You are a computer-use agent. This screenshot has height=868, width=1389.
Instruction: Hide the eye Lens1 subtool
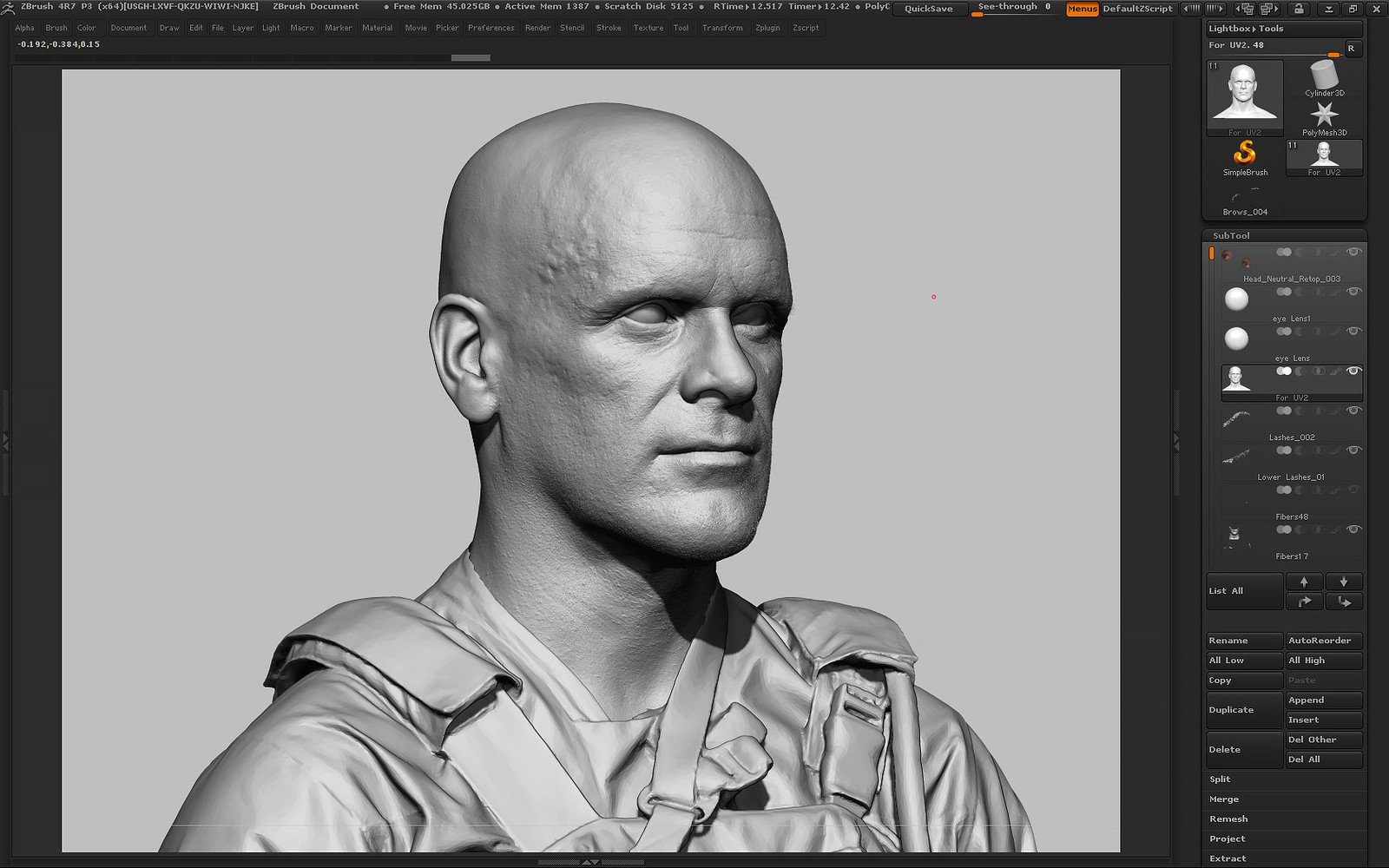(x=1353, y=292)
